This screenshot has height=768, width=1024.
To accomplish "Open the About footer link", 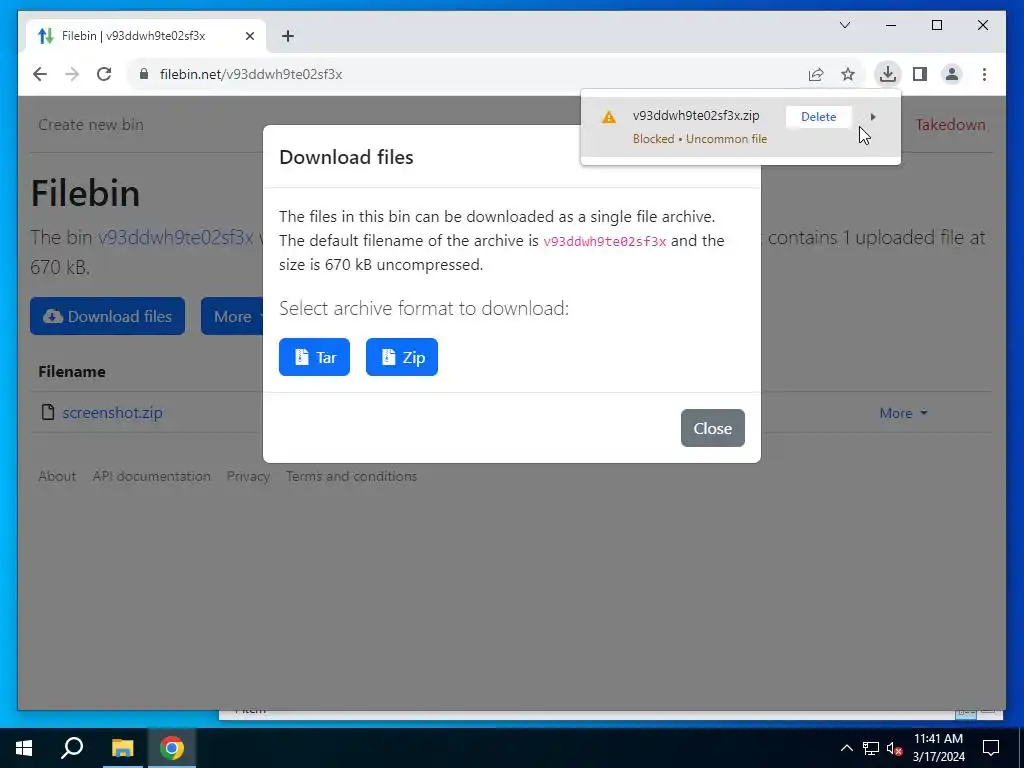I will 57,476.
